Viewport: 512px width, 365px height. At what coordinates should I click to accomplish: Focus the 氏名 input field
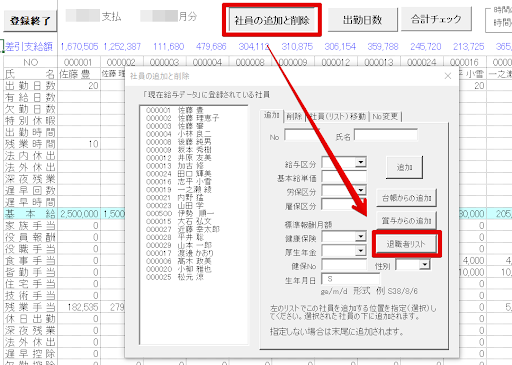[x=386, y=135]
